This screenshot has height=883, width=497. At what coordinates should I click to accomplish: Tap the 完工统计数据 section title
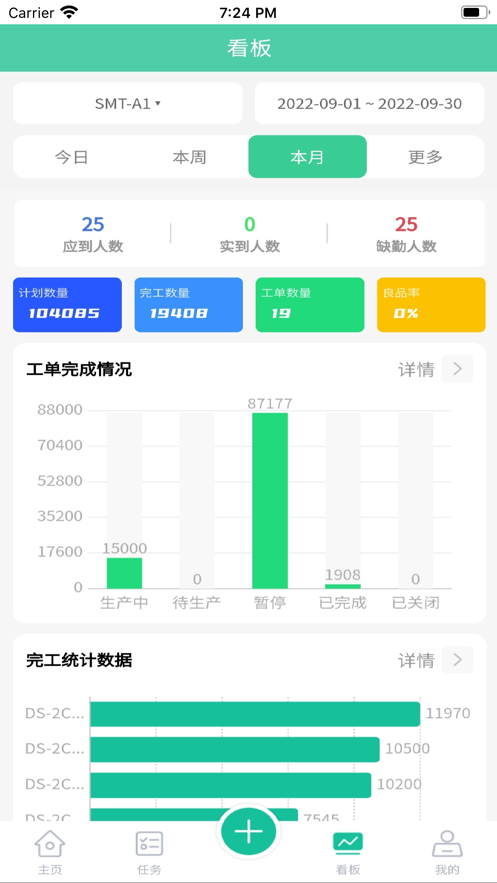pyautogui.click(x=79, y=660)
